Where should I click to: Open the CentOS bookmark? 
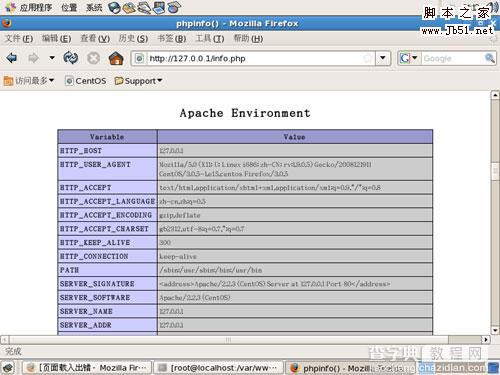[86, 81]
